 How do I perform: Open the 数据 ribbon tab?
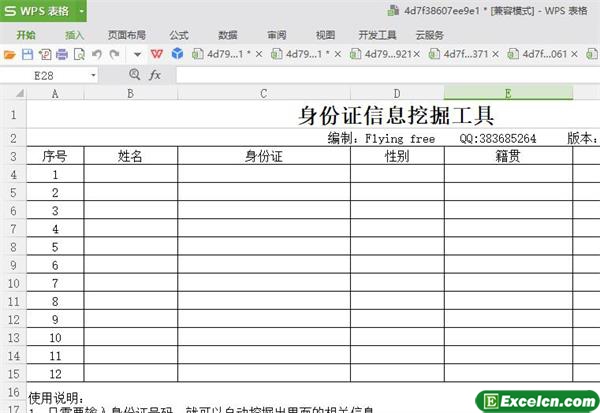(228, 35)
